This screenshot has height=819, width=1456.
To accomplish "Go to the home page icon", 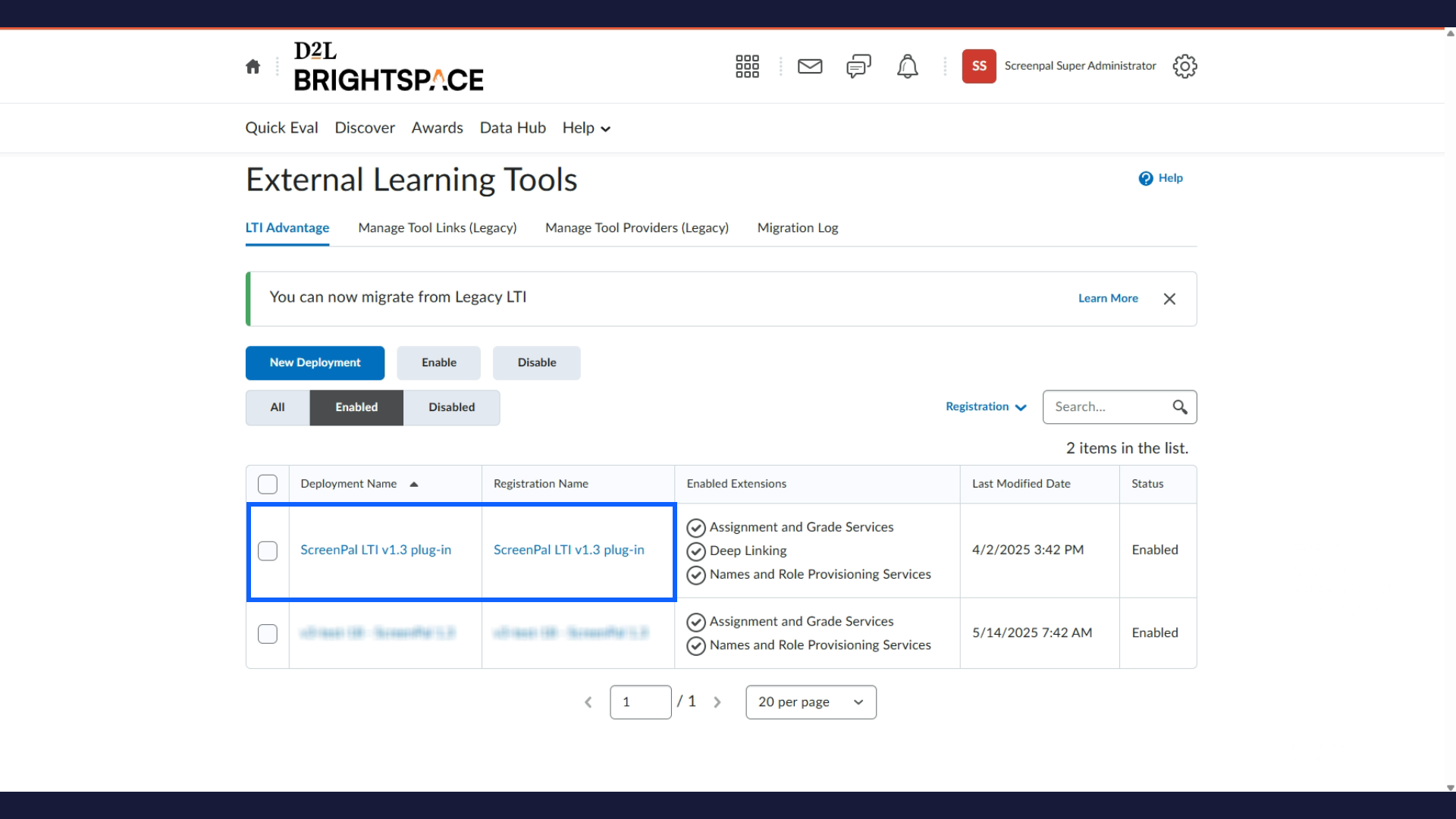I will point(253,67).
